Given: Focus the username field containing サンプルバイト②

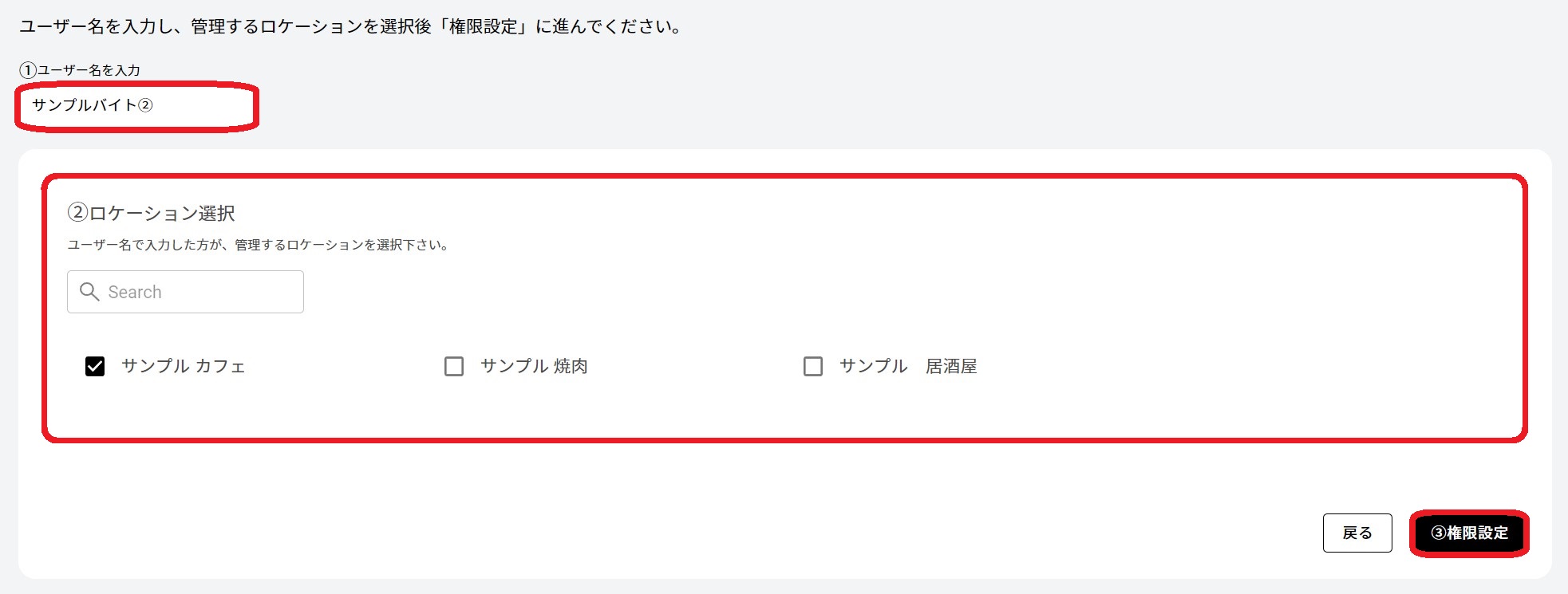Looking at the screenshot, I should click(x=136, y=106).
